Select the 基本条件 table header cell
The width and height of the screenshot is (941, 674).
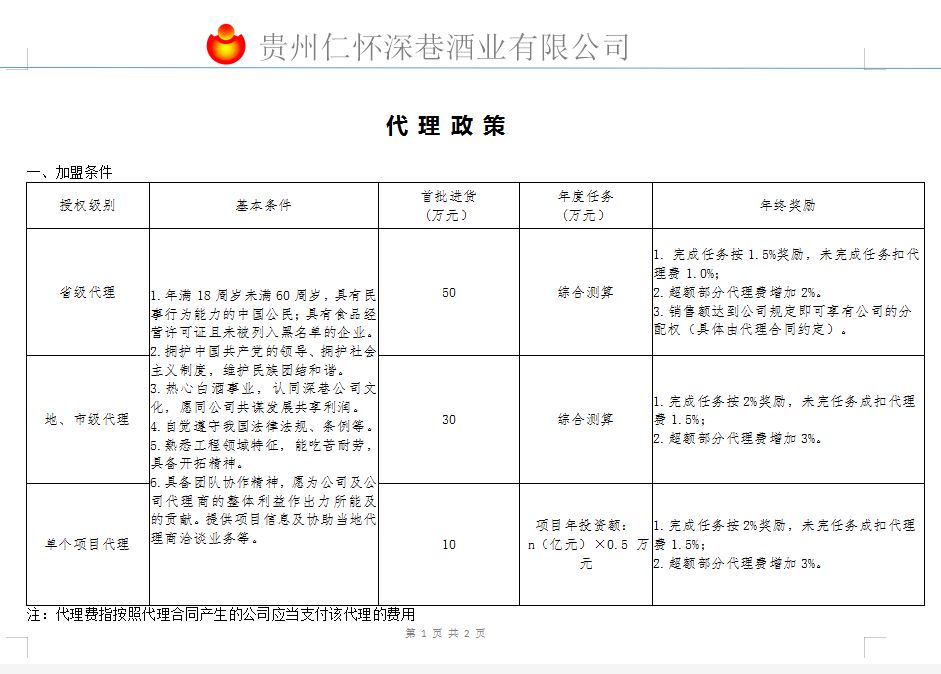click(263, 206)
